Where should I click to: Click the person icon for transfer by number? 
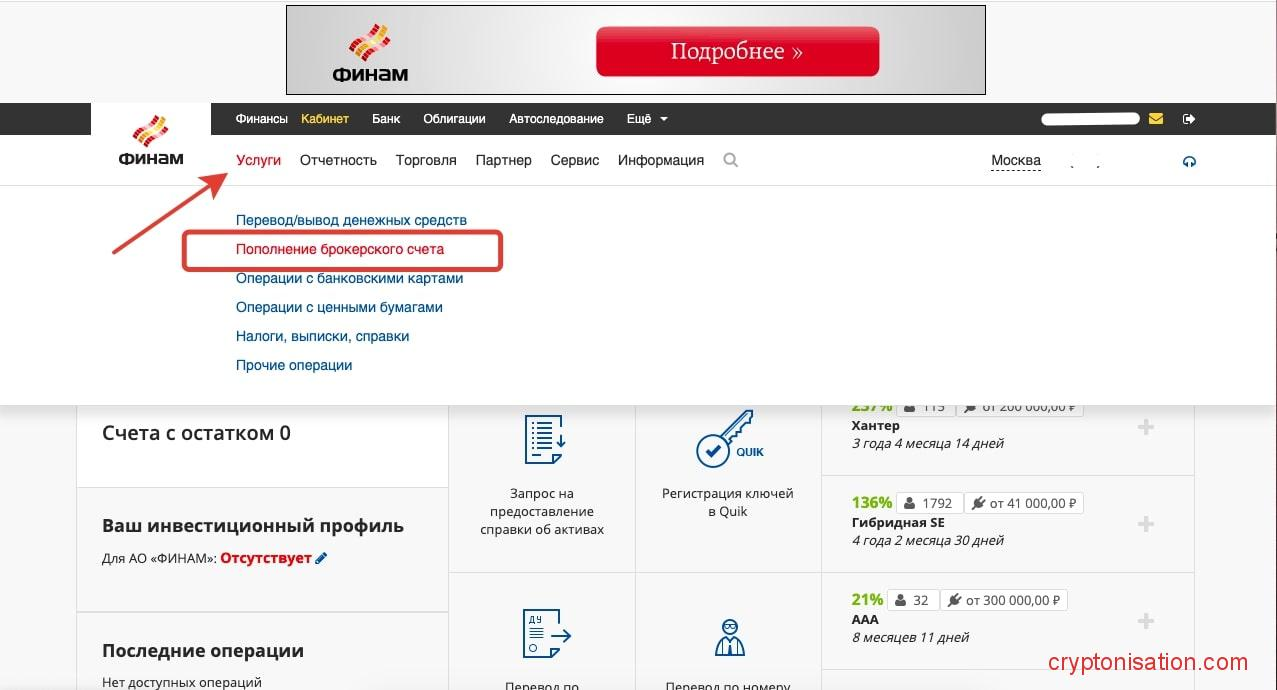click(x=729, y=636)
